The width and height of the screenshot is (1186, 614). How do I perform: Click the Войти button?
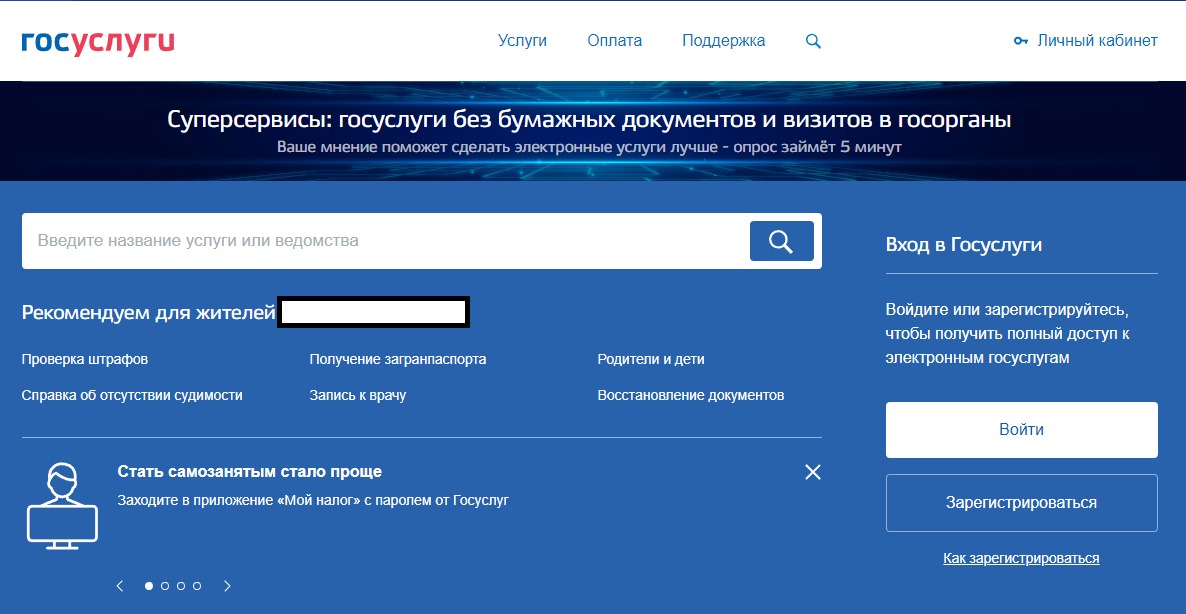[1021, 429]
